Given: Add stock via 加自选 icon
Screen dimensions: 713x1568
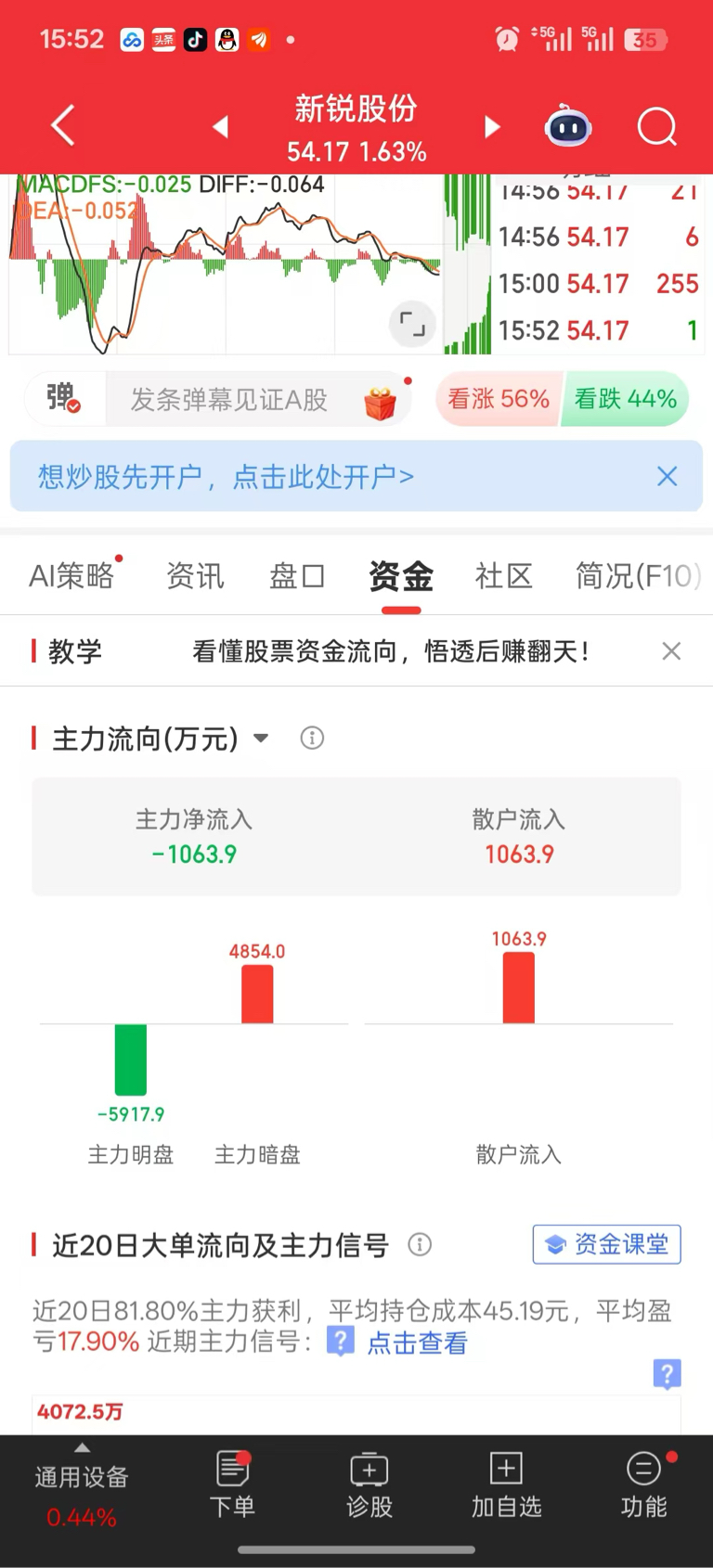Looking at the screenshot, I should pos(506,1485).
